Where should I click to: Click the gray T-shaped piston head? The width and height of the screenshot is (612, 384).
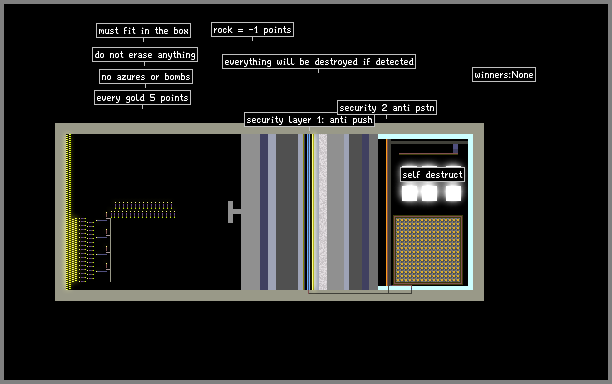(x=234, y=212)
